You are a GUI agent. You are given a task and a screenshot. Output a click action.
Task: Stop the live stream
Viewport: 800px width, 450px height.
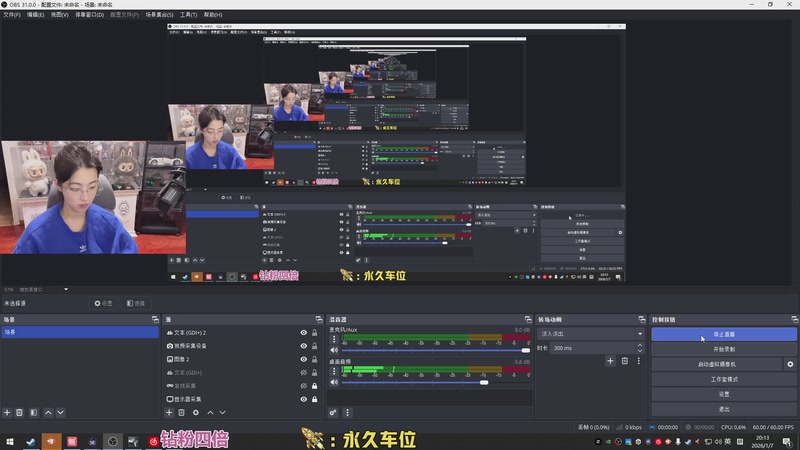coord(724,334)
